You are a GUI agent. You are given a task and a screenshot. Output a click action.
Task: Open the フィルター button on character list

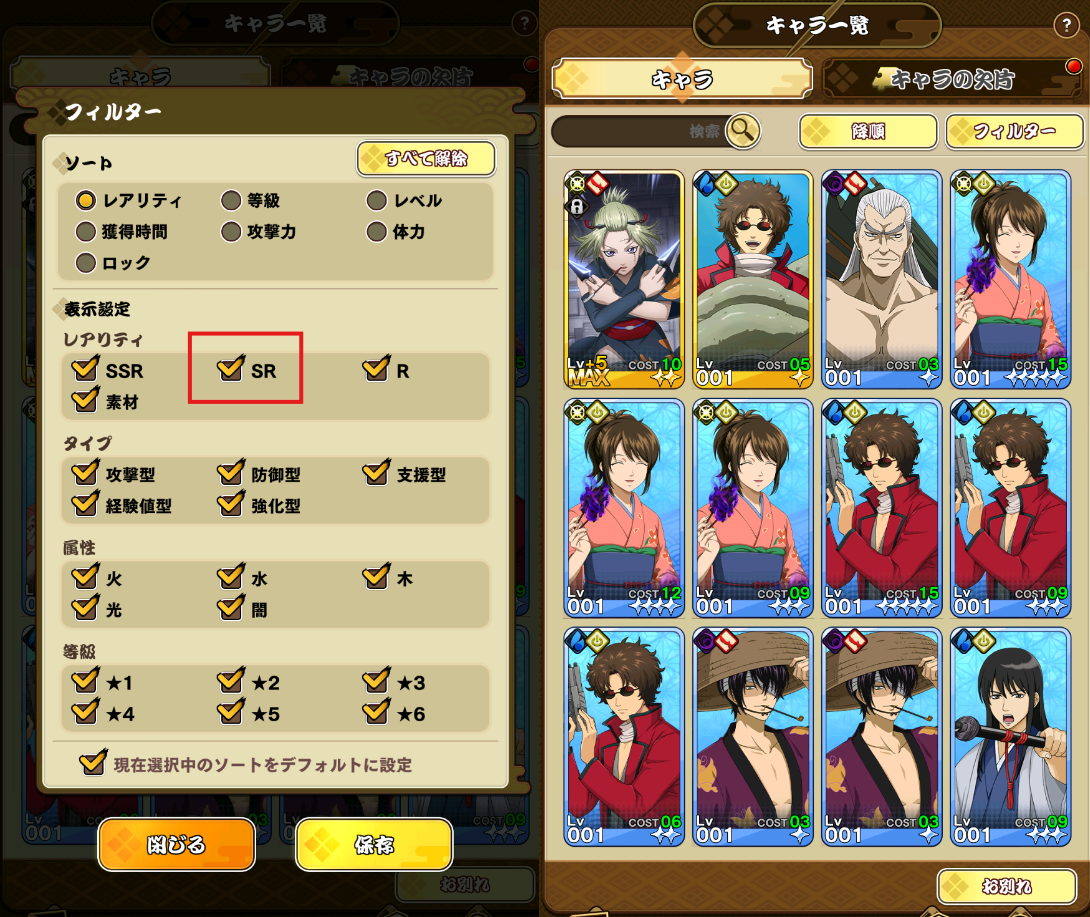pos(1014,131)
